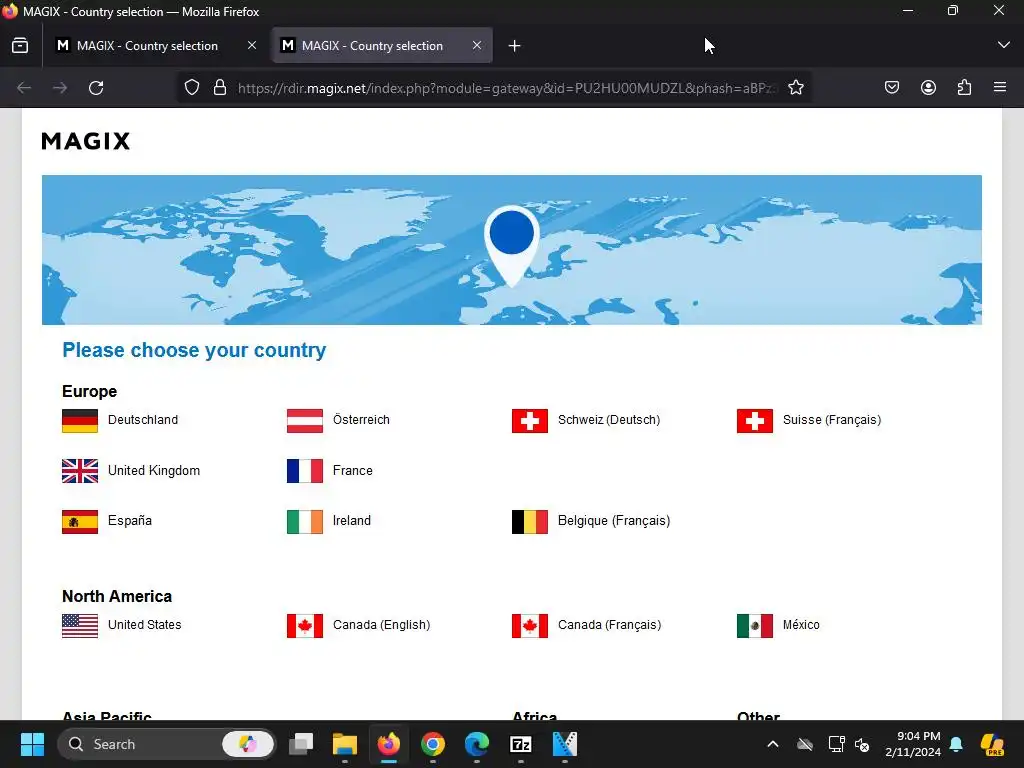
Task: Click the taskbar Search box
Action: pos(167,744)
